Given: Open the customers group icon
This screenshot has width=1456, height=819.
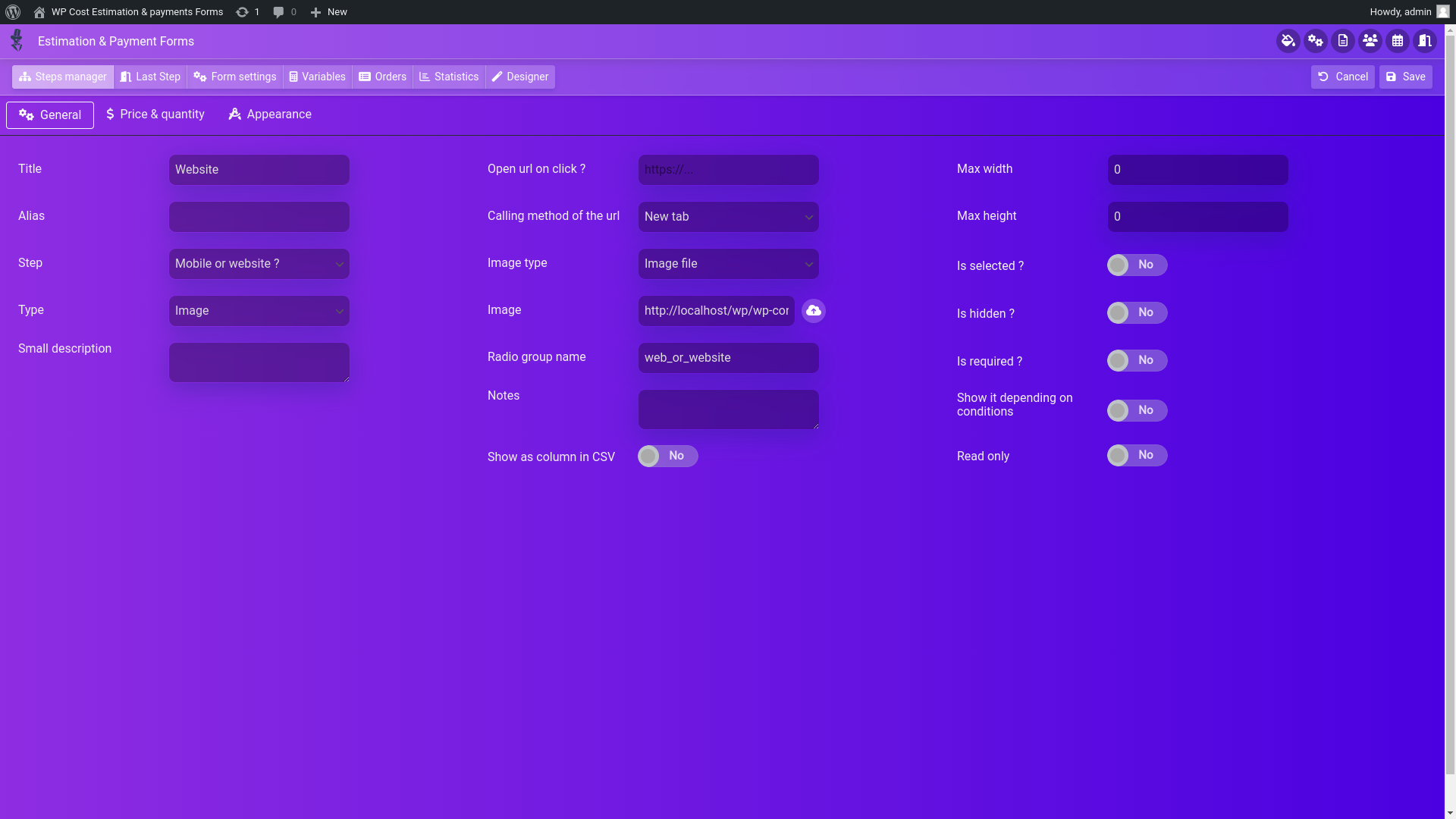Looking at the screenshot, I should coord(1370,41).
